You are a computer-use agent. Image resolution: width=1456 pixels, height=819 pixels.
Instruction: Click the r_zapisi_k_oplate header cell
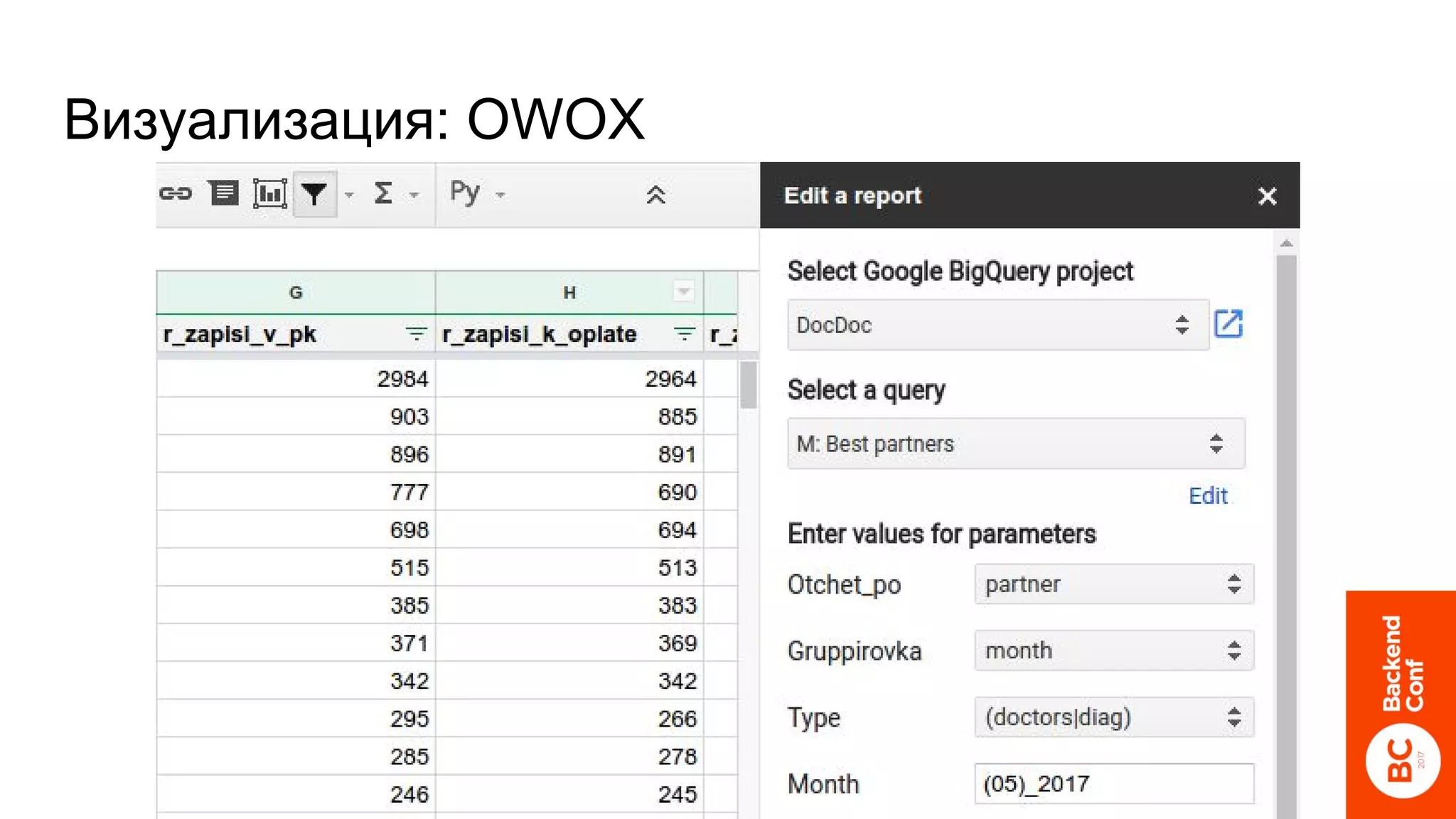(569, 333)
